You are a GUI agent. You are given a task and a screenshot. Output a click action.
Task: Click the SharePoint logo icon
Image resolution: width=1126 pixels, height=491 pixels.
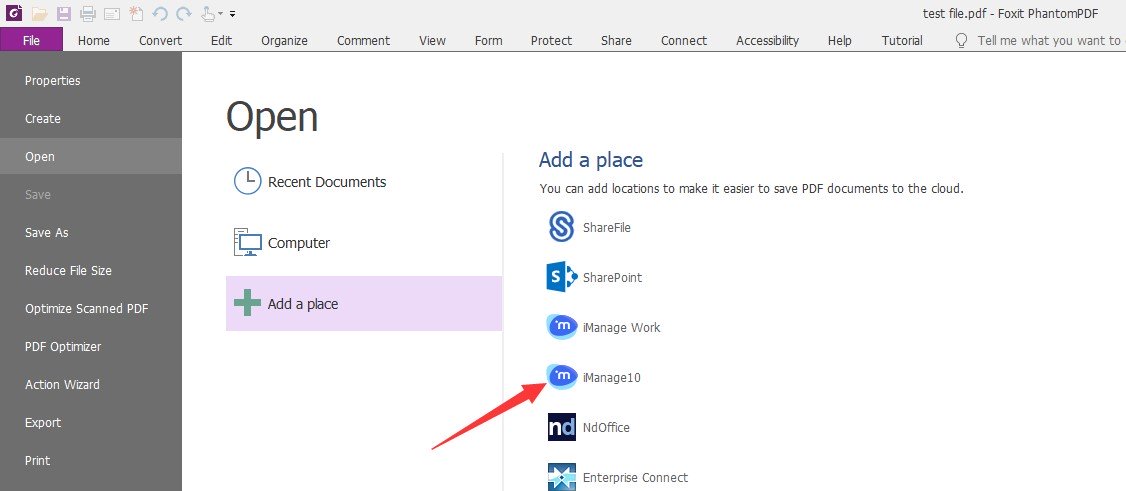click(x=562, y=277)
